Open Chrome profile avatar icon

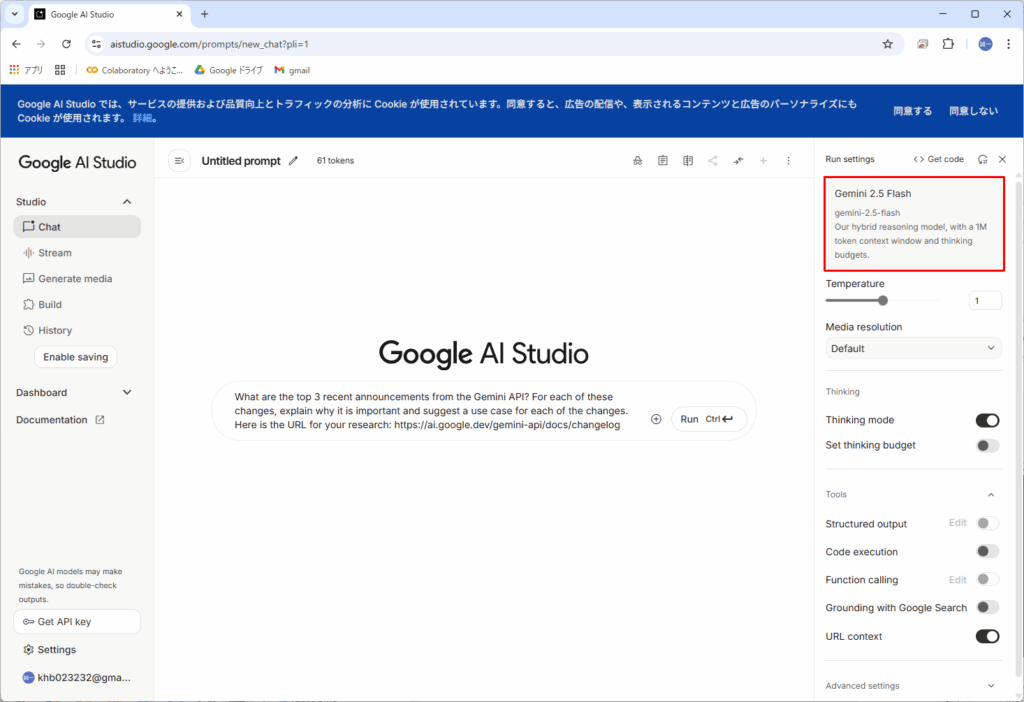click(985, 44)
